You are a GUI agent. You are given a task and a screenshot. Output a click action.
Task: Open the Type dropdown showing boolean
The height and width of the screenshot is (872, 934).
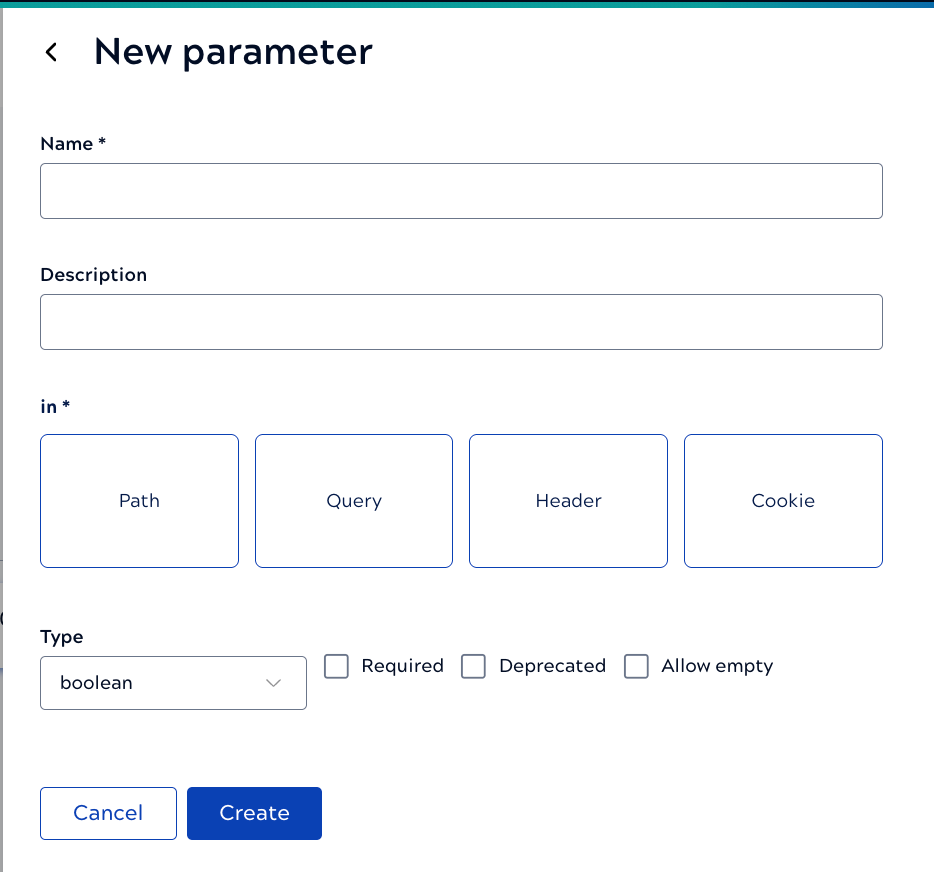pos(160,683)
